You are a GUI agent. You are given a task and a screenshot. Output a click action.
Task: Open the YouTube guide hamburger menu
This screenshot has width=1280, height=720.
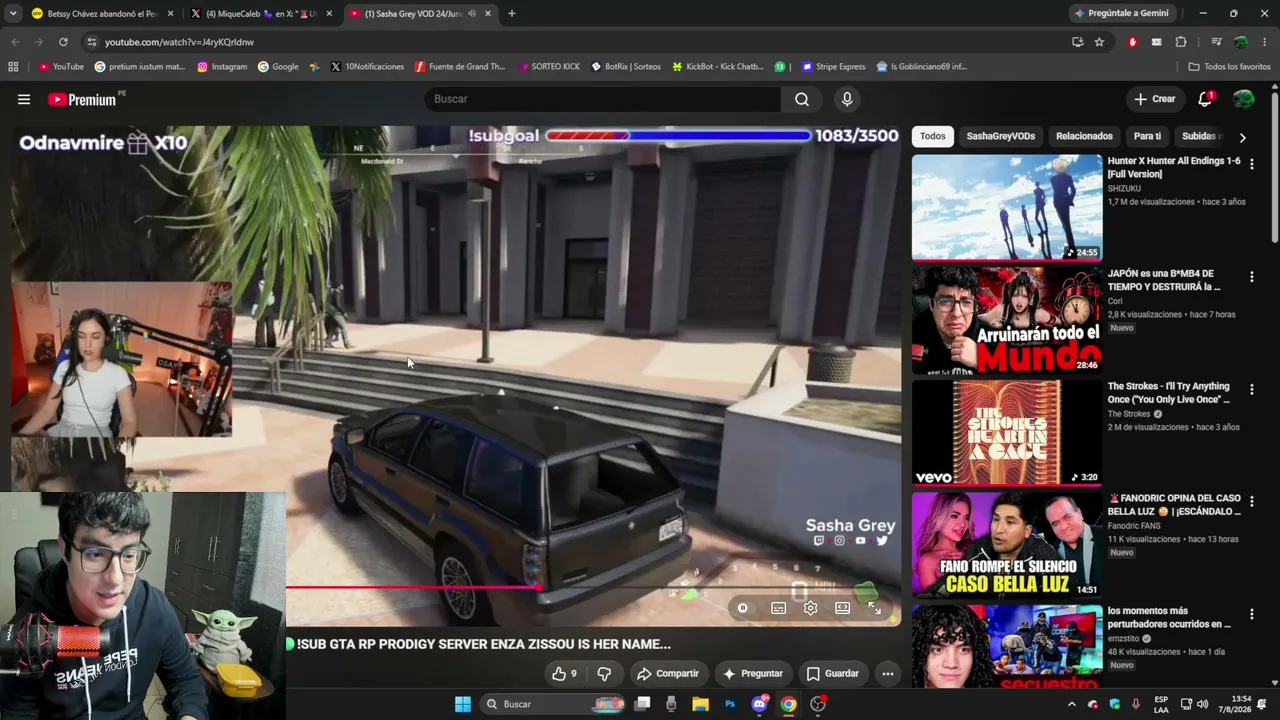24,99
